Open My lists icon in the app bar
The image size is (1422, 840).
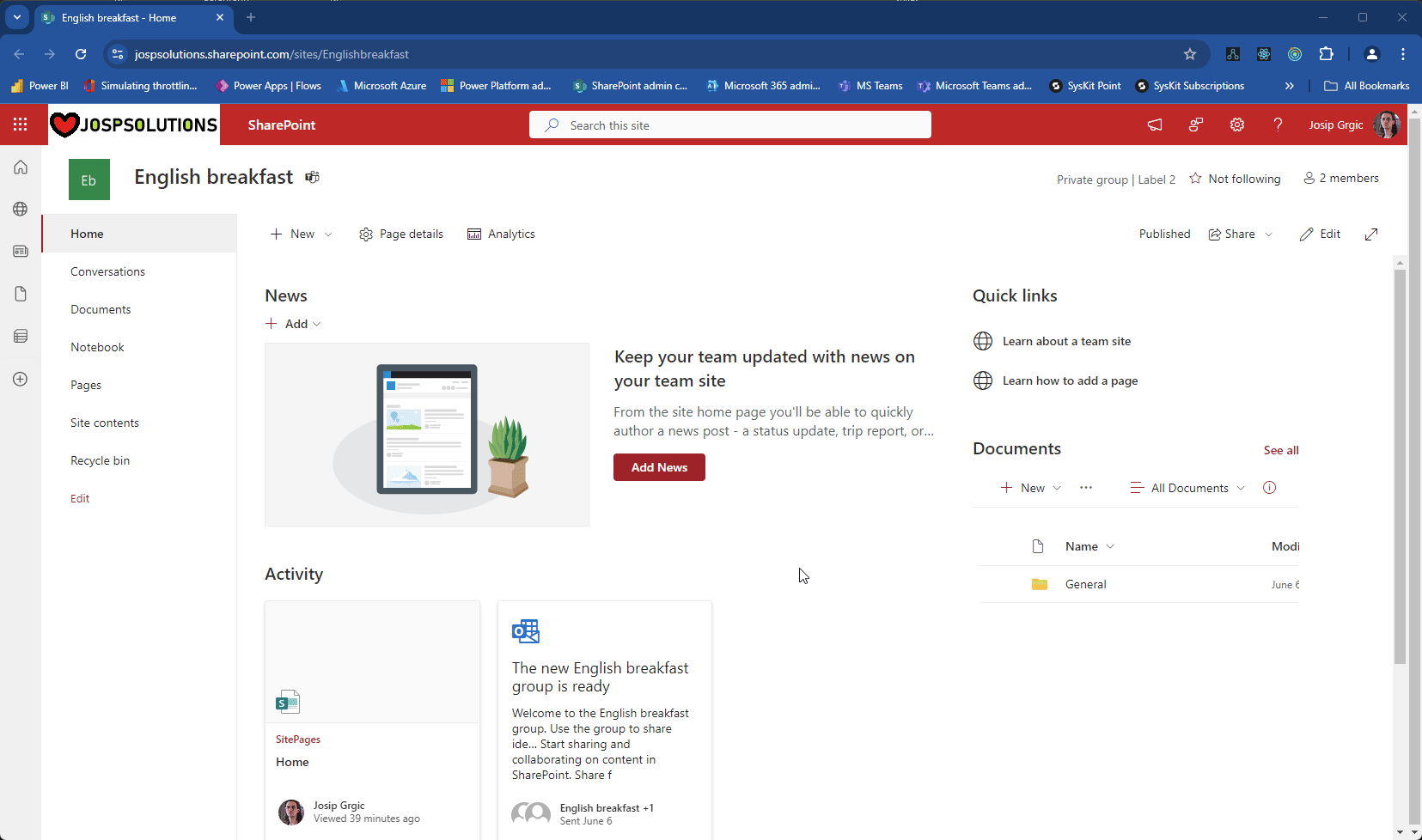(21, 336)
